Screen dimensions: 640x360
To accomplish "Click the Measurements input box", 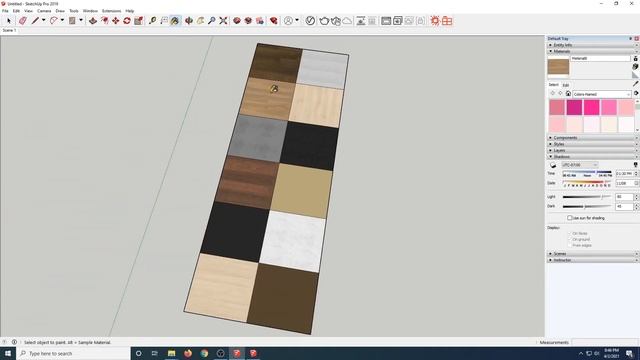I will click(605, 342).
